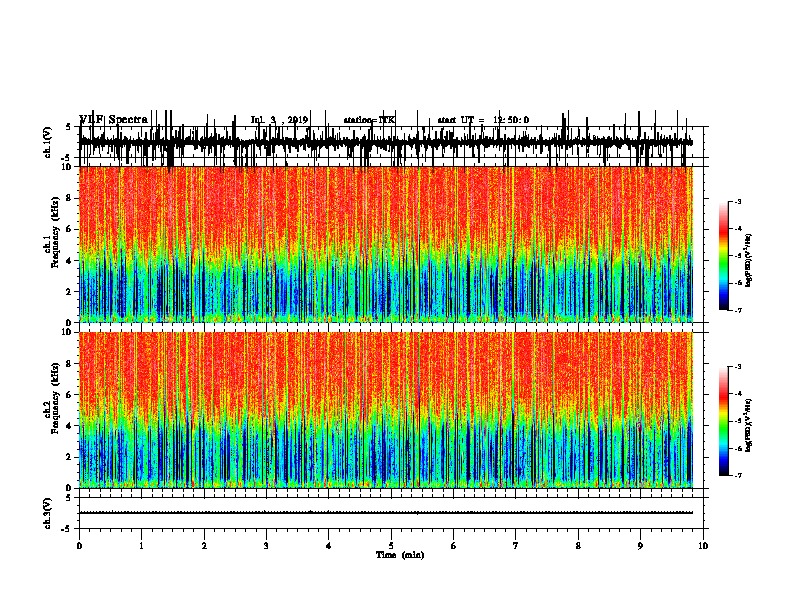Click the "VLF Spectra" plot title
This screenshot has width=792, height=612.
point(114,119)
